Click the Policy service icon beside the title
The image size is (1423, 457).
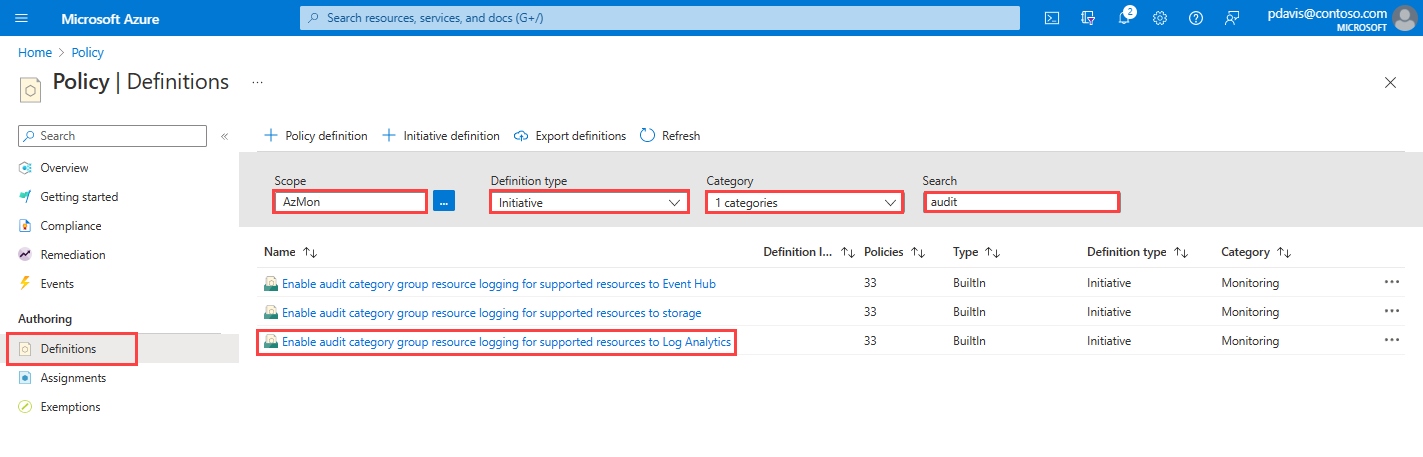point(30,88)
